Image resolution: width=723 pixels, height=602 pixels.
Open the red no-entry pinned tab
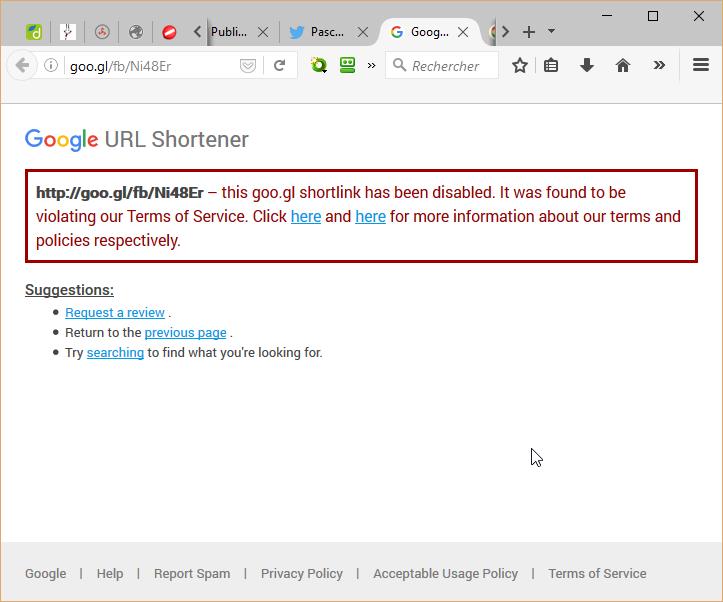(x=169, y=32)
